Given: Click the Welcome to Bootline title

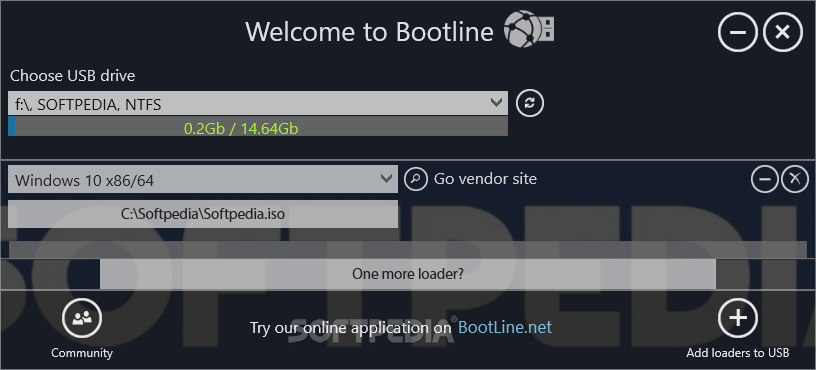Looking at the screenshot, I should pyautogui.click(x=369, y=32).
